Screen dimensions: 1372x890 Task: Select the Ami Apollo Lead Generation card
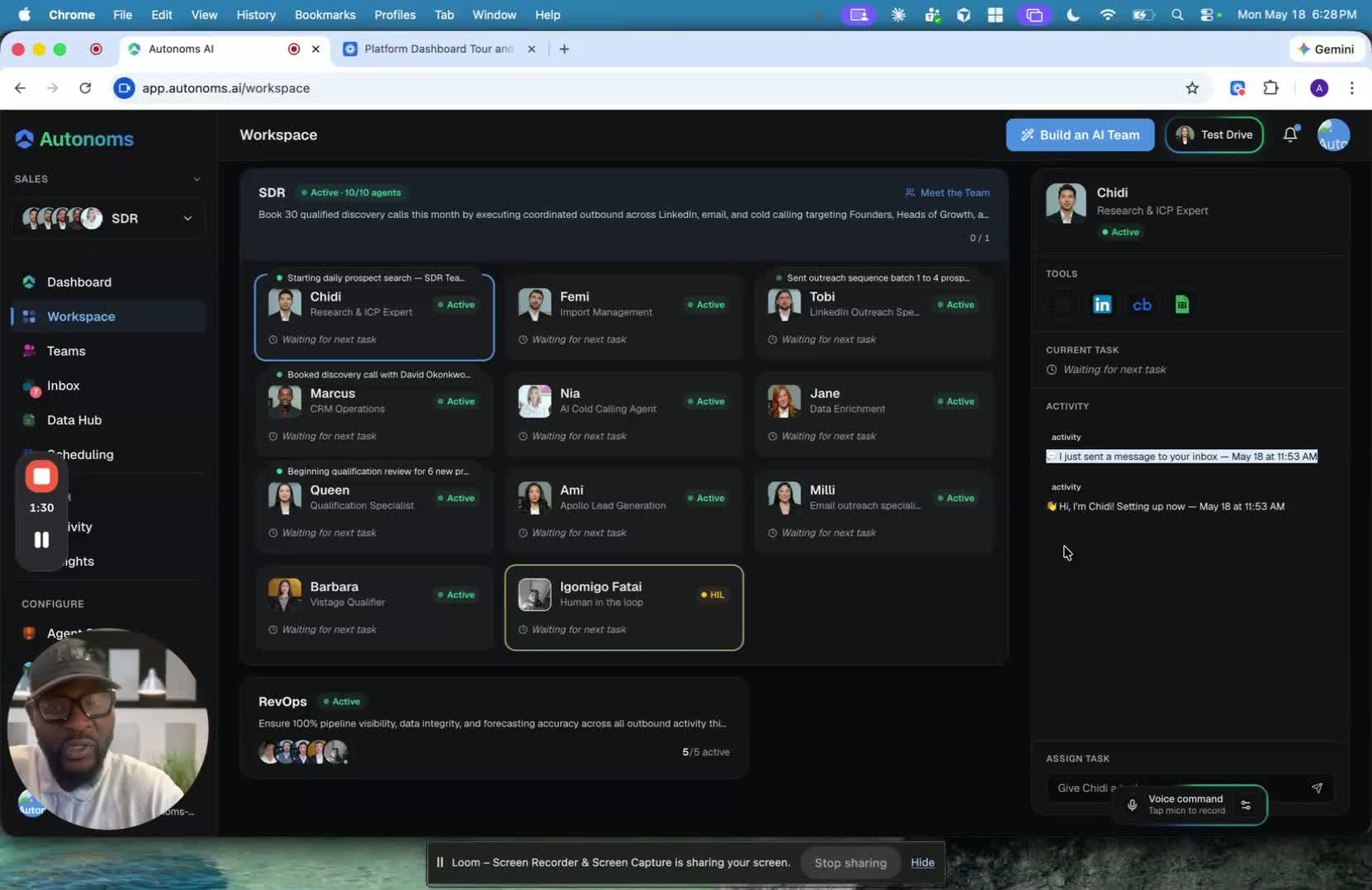(x=624, y=510)
